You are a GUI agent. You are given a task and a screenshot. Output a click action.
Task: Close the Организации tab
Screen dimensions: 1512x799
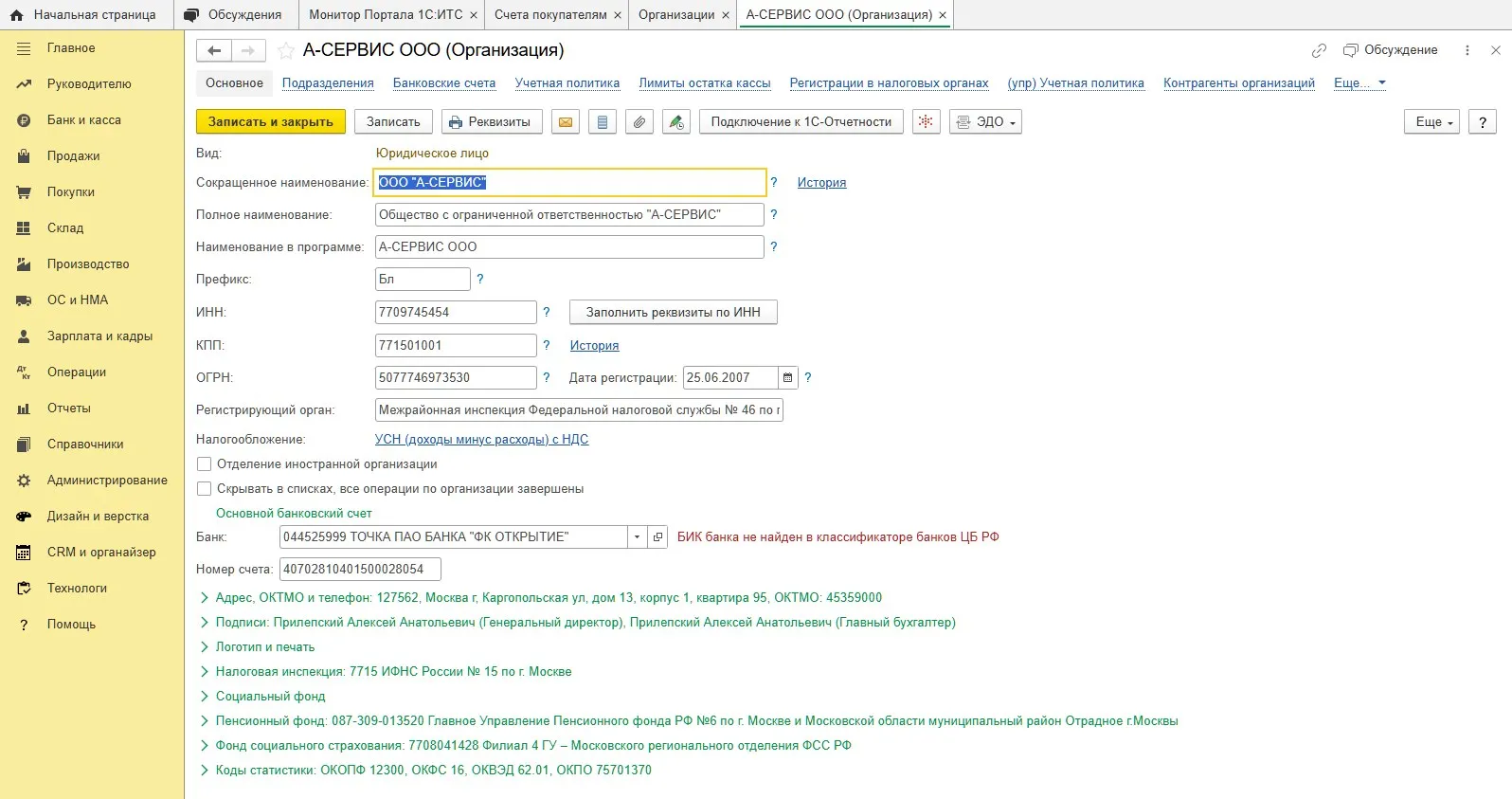(726, 15)
